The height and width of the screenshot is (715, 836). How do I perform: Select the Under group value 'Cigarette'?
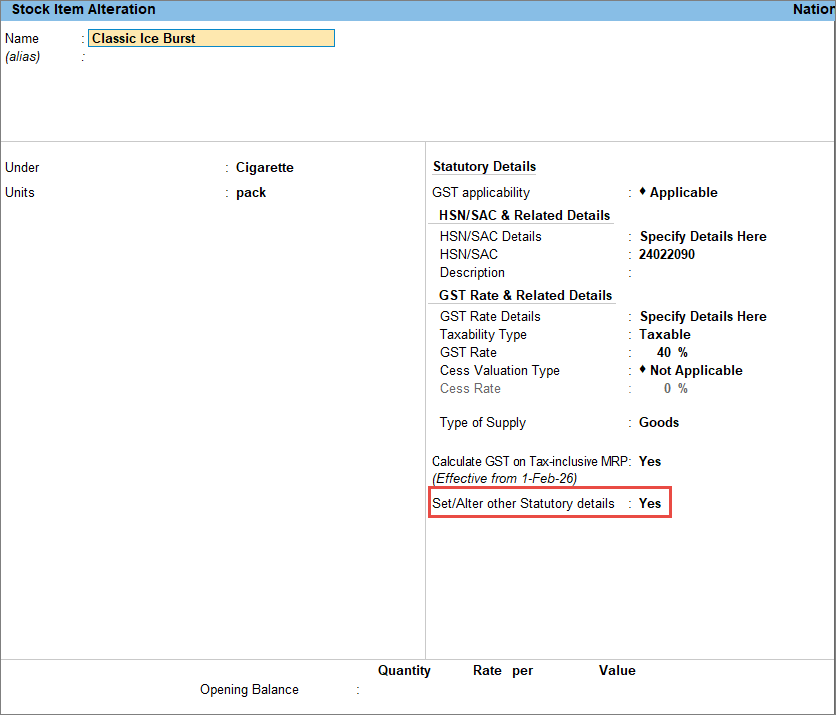coord(265,168)
